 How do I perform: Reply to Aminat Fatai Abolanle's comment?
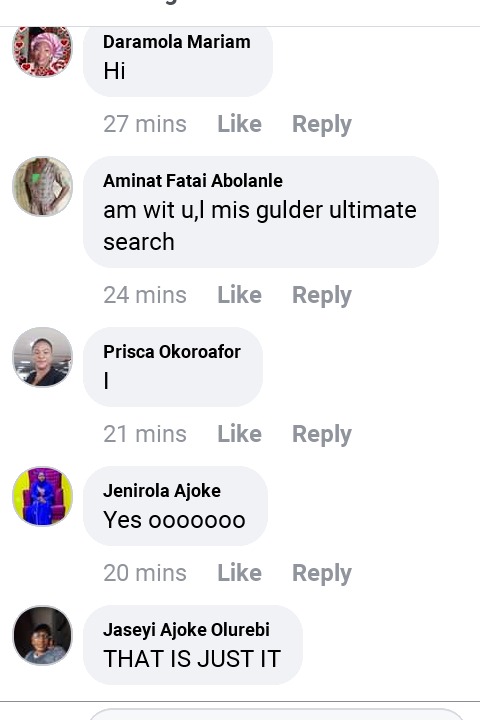(x=322, y=295)
